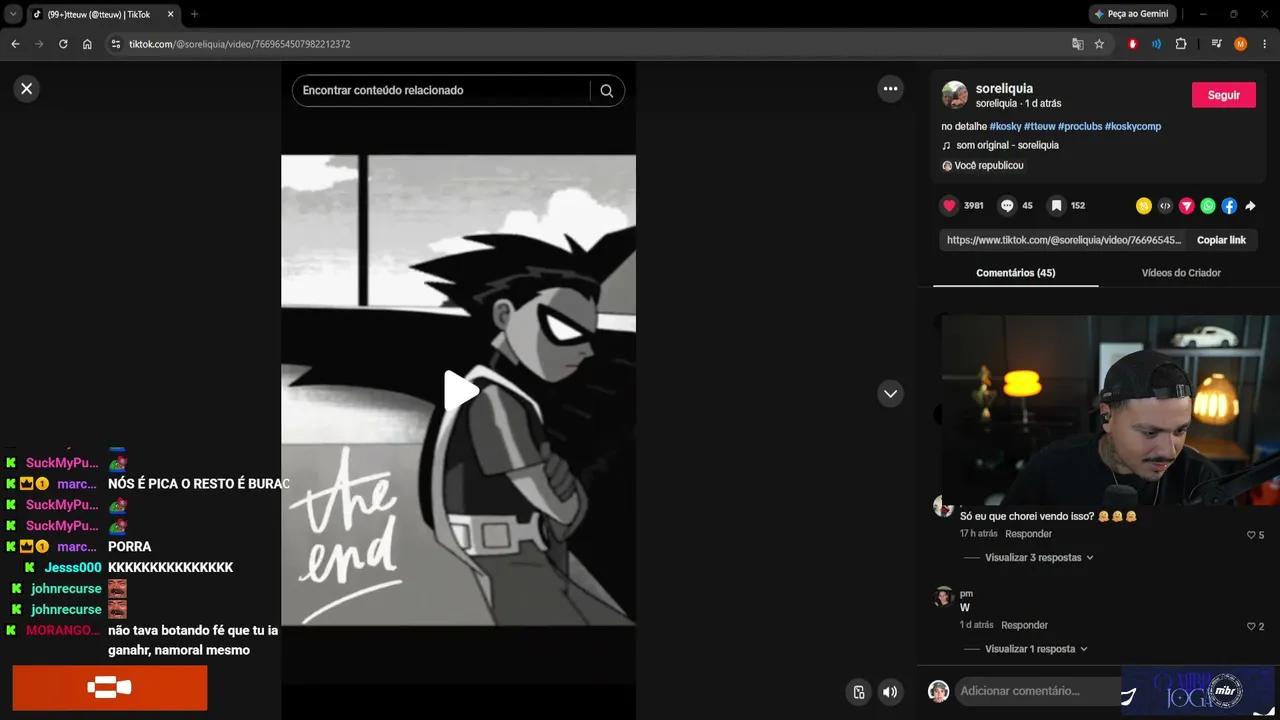Close the TikTok browser tab
Screen dimensions: 1280x720
170,14
